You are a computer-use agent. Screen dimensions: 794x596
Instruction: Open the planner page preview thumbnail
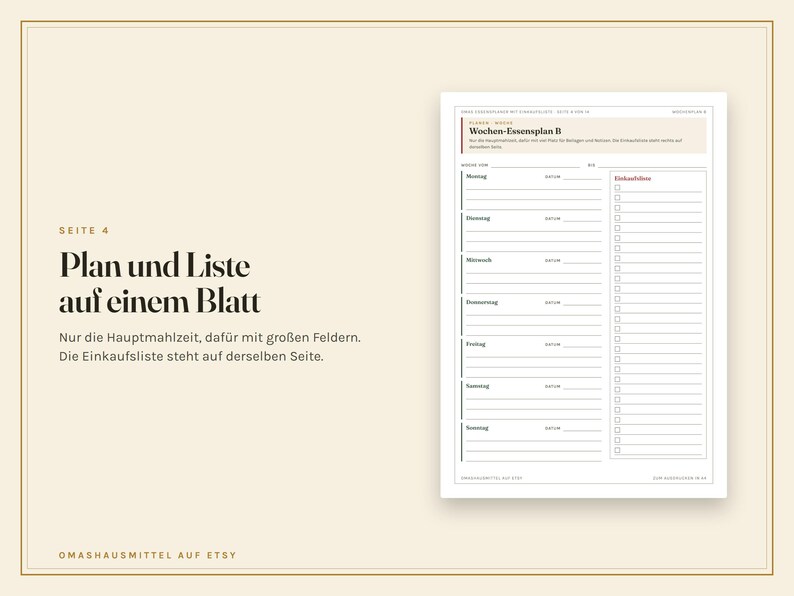pyautogui.click(x=584, y=295)
